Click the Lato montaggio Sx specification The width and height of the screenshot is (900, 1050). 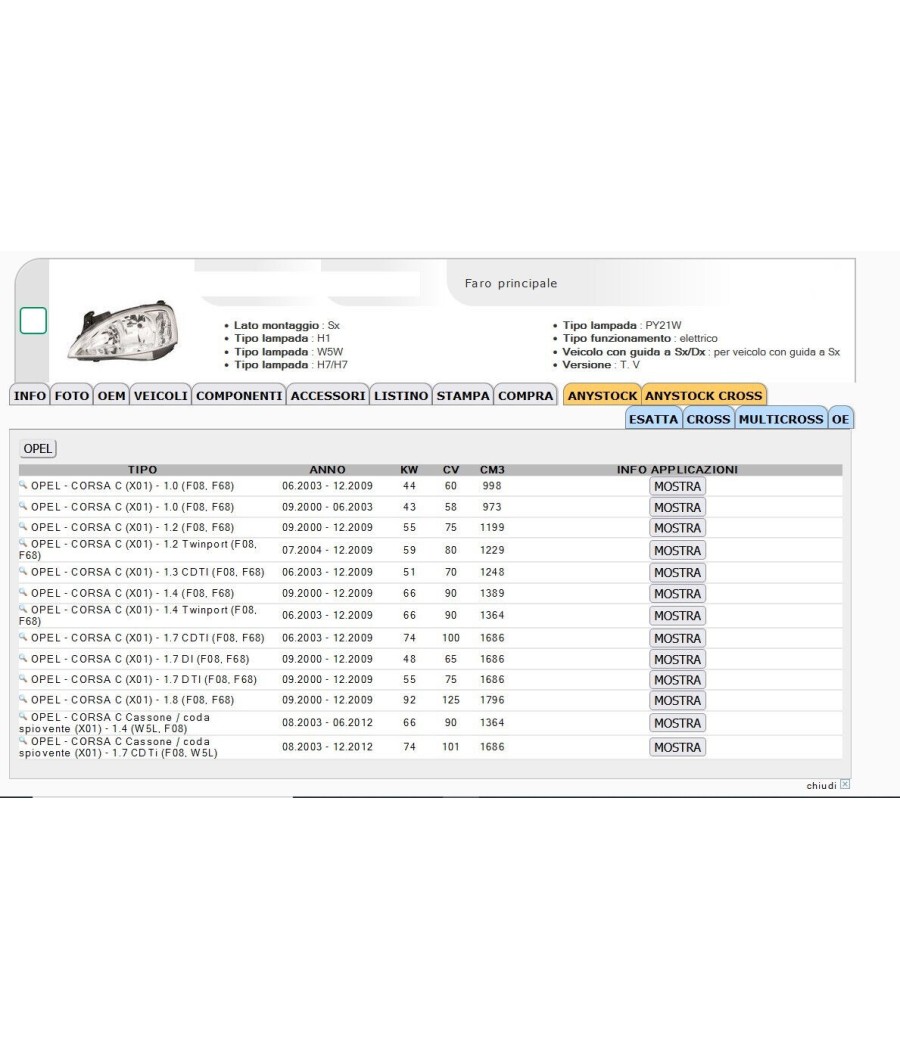click(287, 325)
